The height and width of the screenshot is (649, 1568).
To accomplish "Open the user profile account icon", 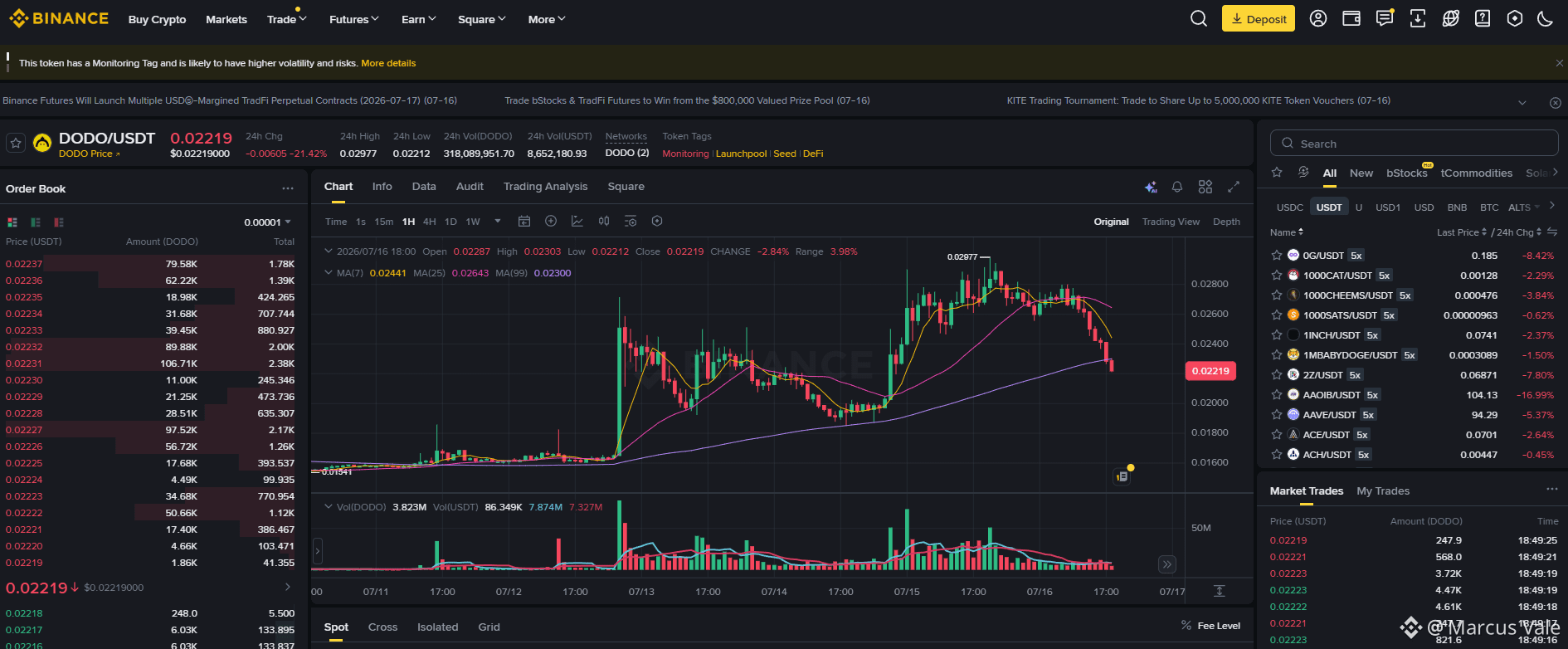I will [x=1318, y=18].
